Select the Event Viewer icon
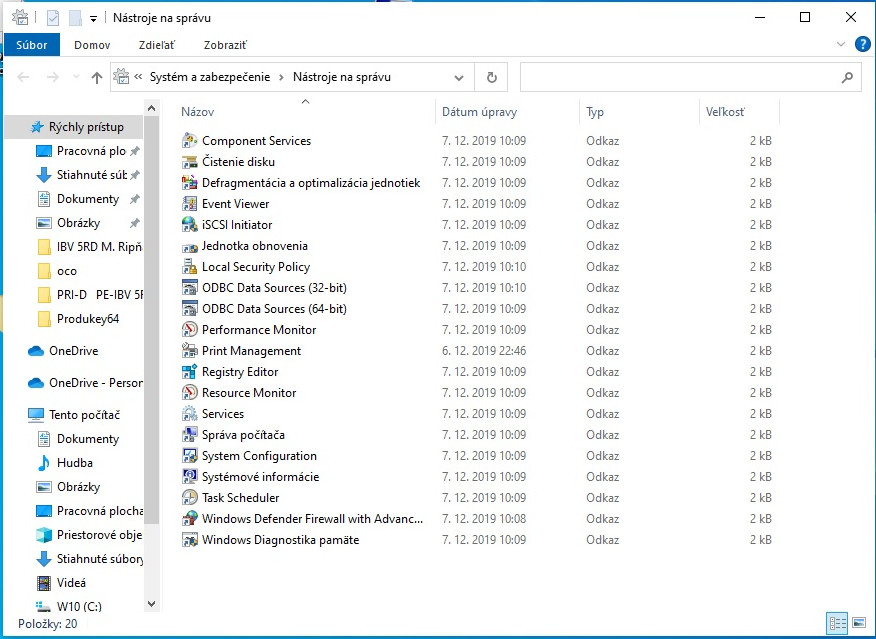Viewport: 876px width, 639px height. pyautogui.click(x=189, y=203)
